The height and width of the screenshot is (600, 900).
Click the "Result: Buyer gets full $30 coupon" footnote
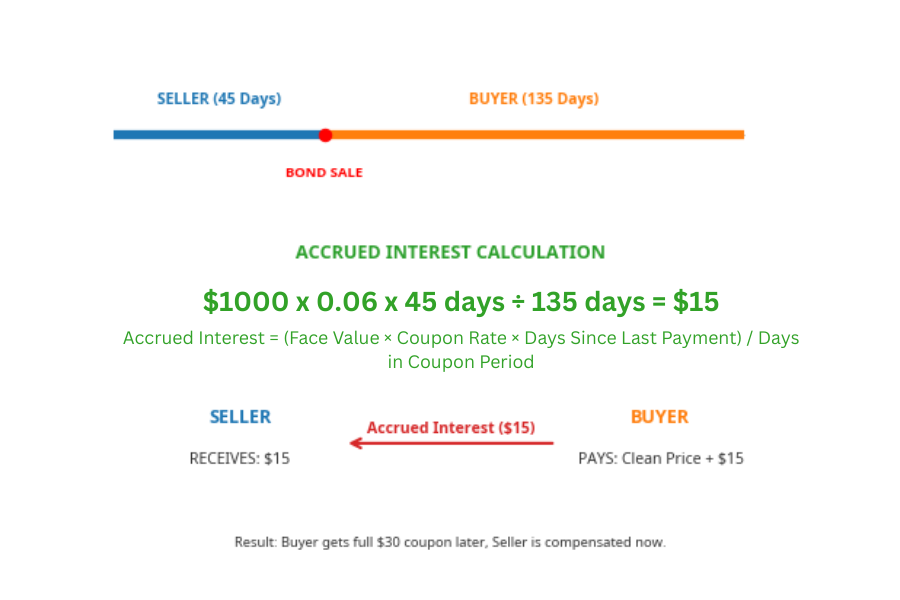click(x=450, y=542)
